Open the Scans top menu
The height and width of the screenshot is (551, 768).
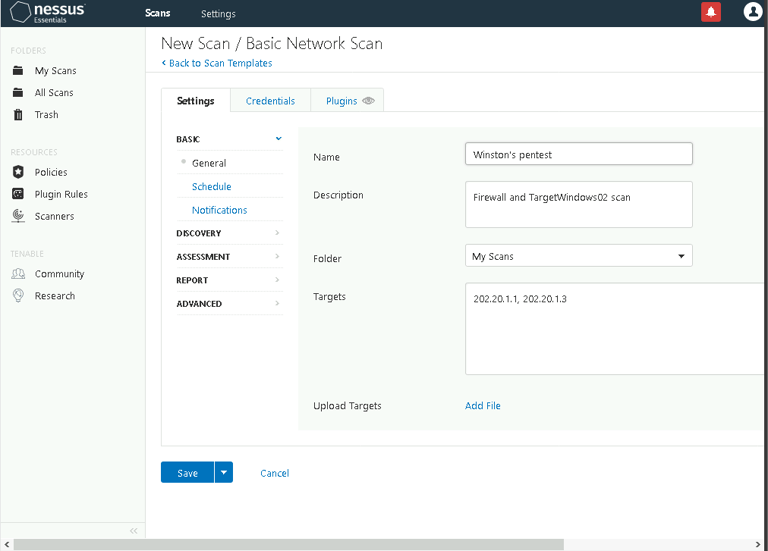point(158,13)
